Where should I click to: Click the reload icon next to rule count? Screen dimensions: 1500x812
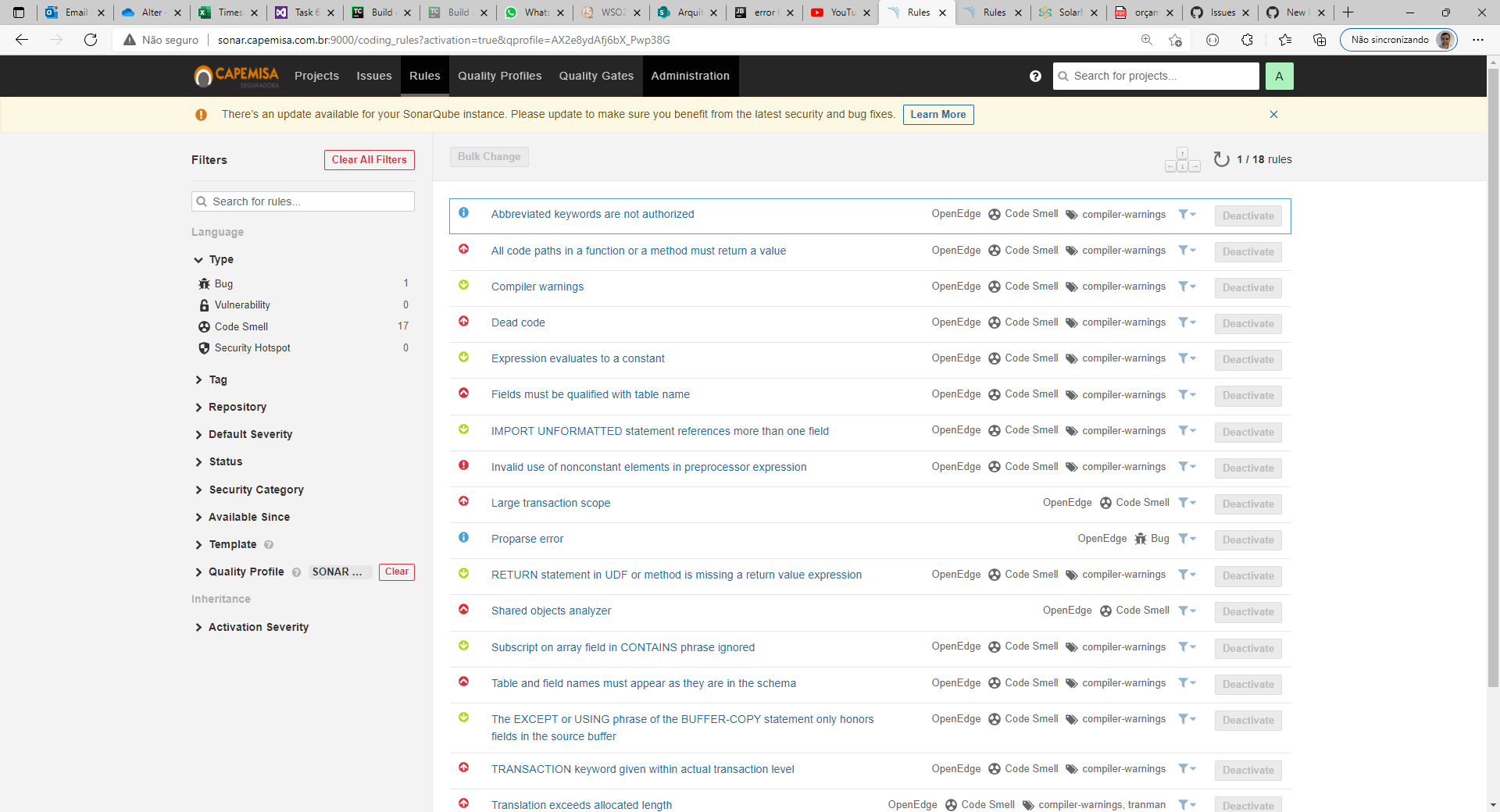[x=1222, y=158]
